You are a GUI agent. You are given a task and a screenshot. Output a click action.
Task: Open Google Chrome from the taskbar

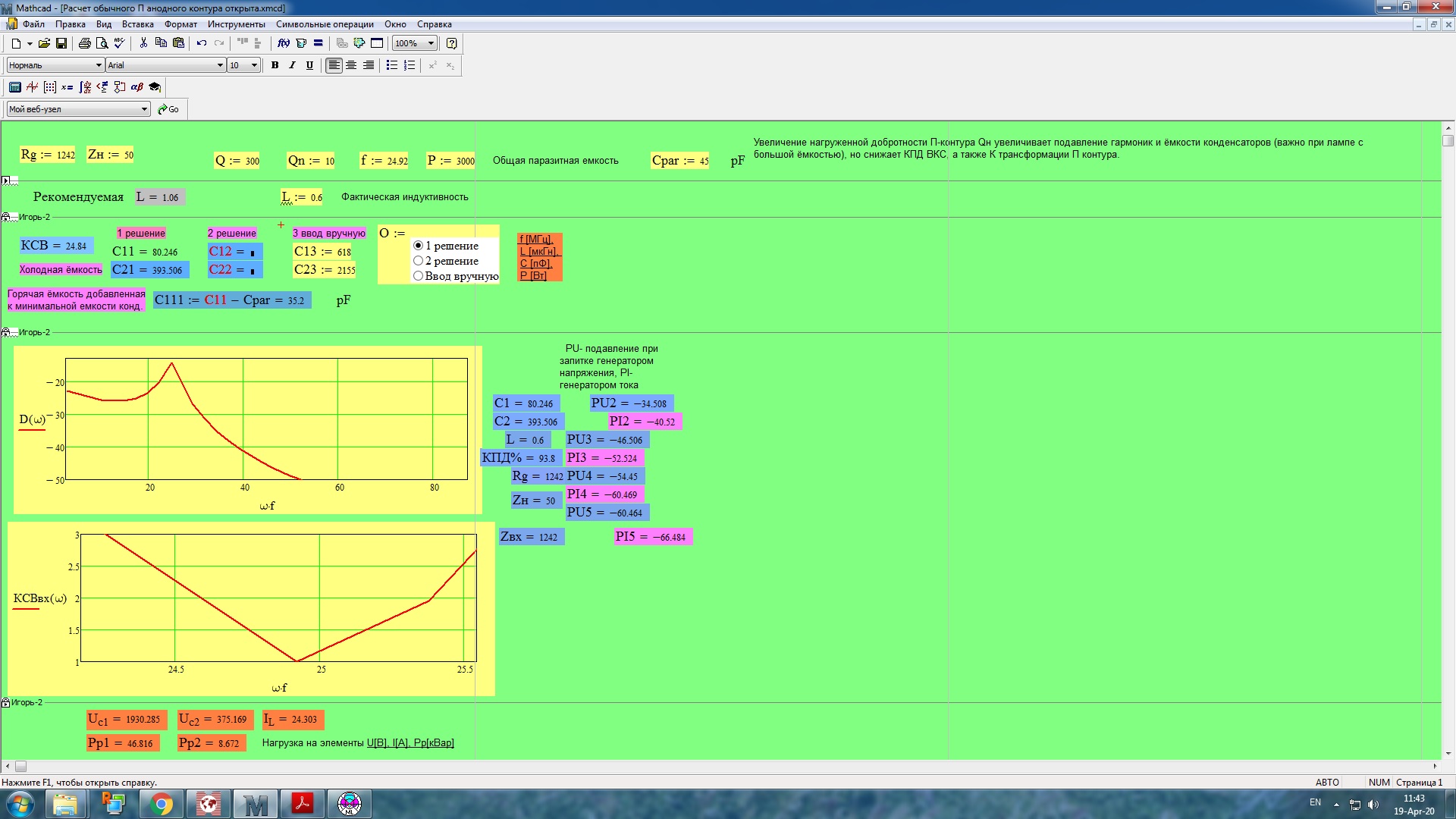click(x=162, y=804)
